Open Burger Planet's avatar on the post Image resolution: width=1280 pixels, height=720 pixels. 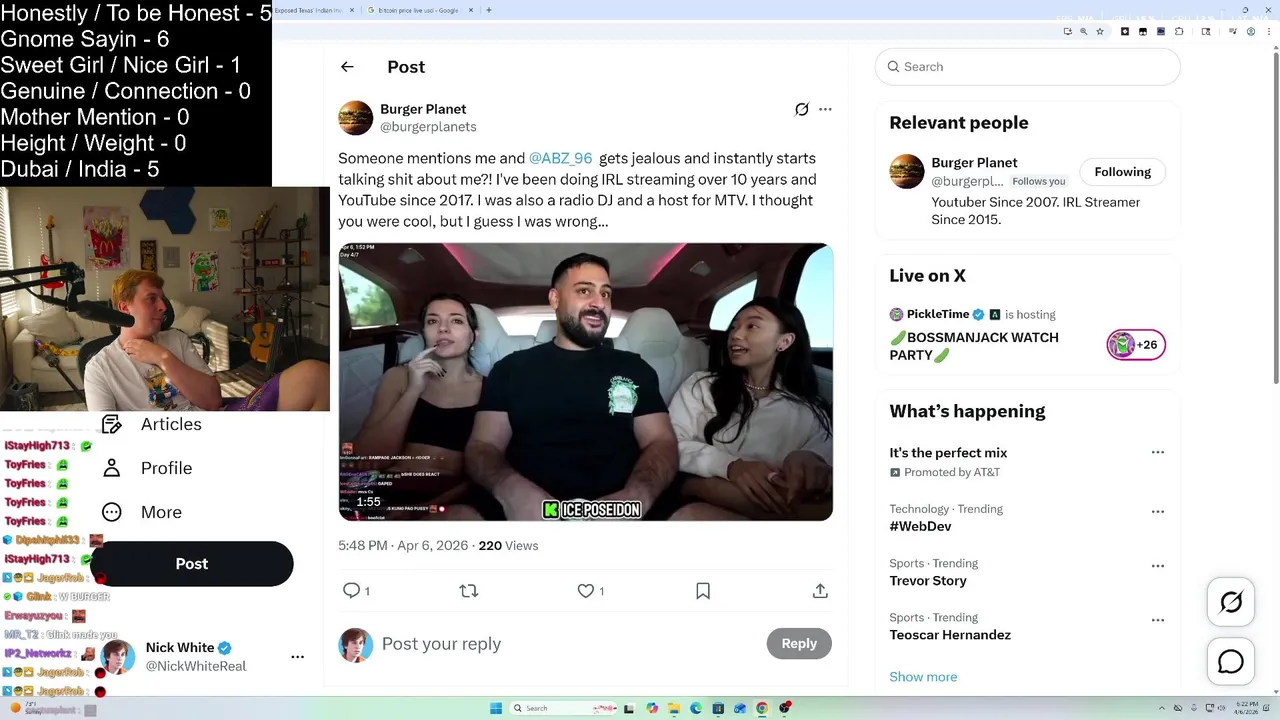pyautogui.click(x=355, y=117)
